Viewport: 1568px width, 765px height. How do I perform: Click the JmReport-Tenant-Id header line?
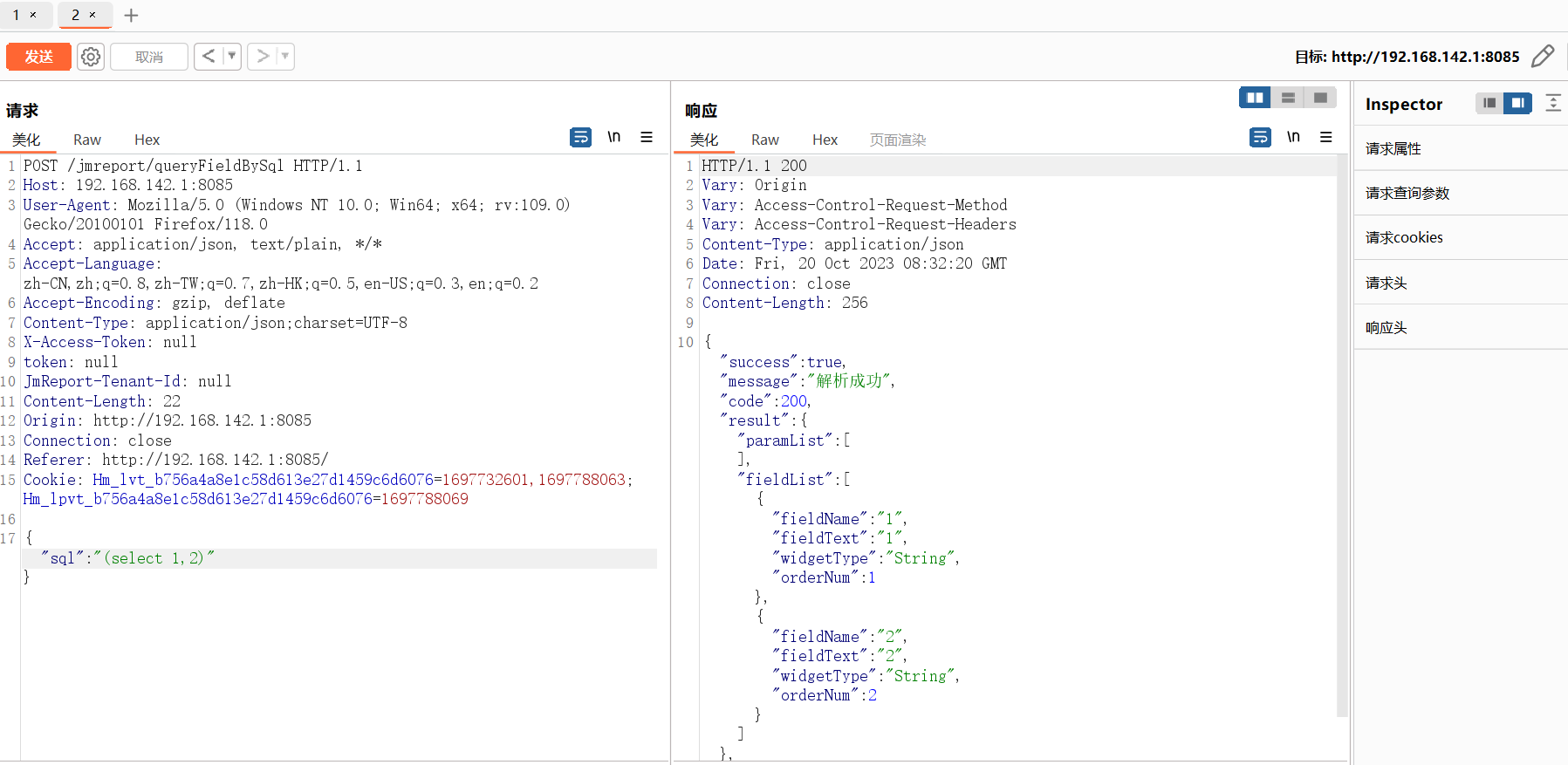[127, 381]
